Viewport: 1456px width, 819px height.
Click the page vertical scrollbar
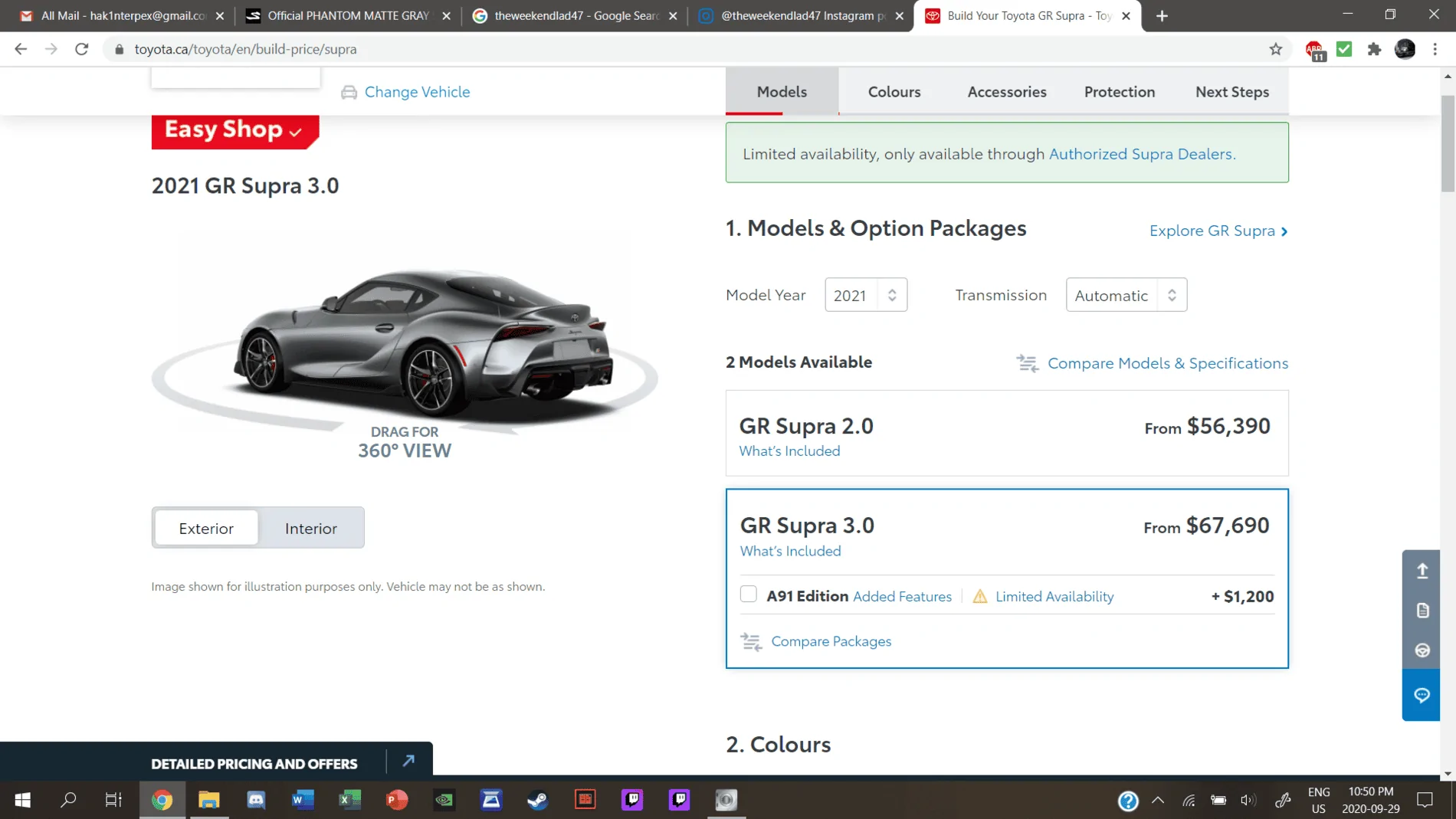tap(1448, 143)
